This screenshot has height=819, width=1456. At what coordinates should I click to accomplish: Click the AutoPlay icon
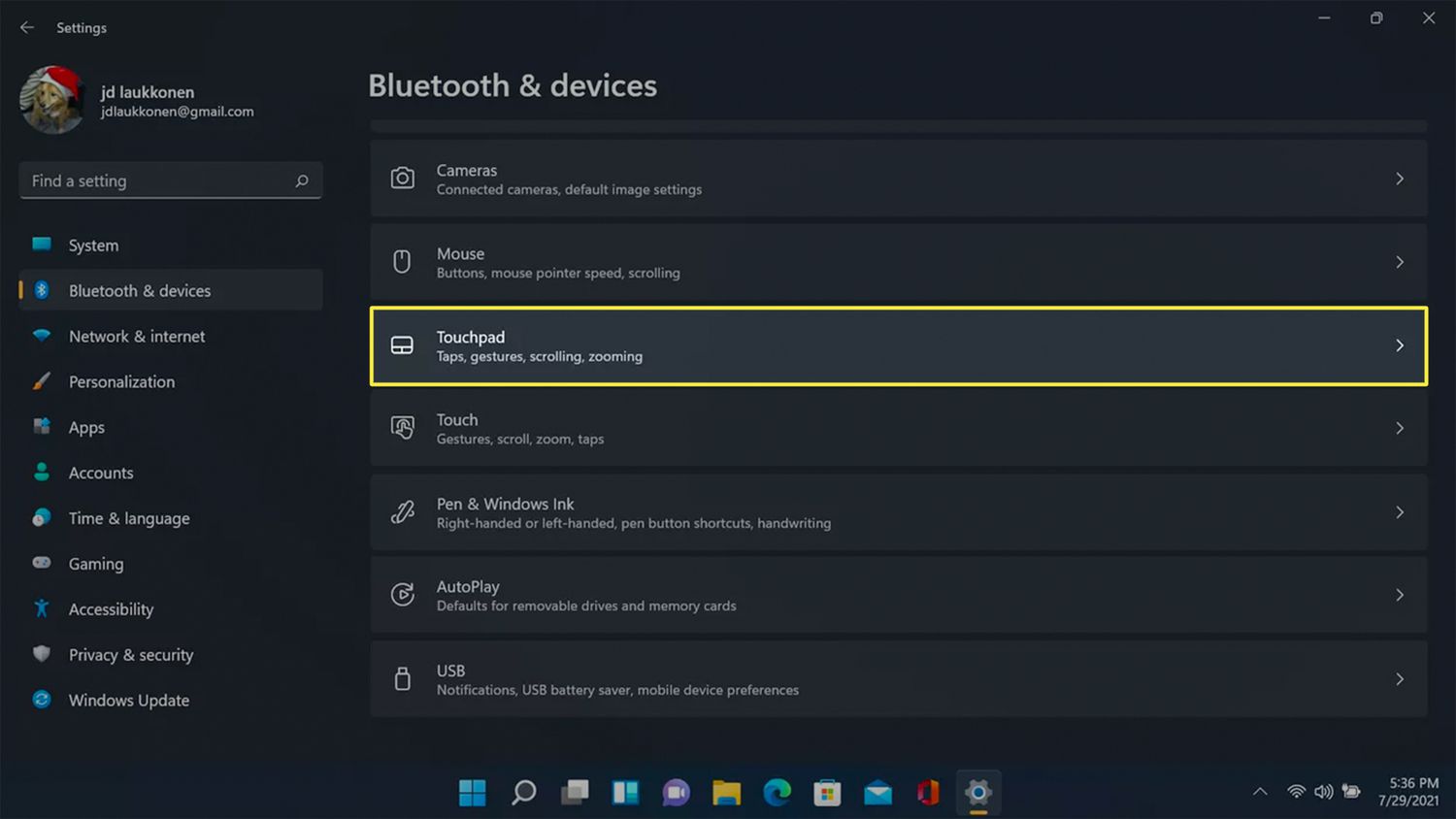(402, 595)
